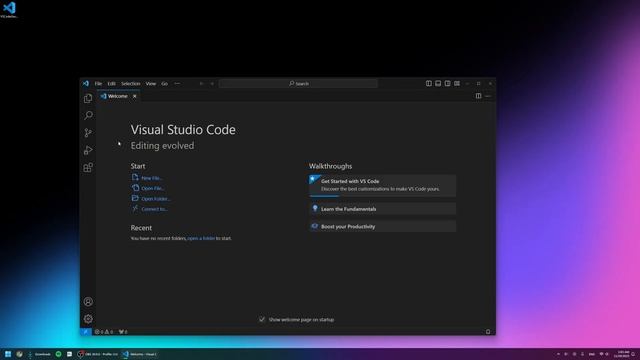Viewport: 640px width, 360px height.
Task: Click the Search command center box
Action: 298,84
